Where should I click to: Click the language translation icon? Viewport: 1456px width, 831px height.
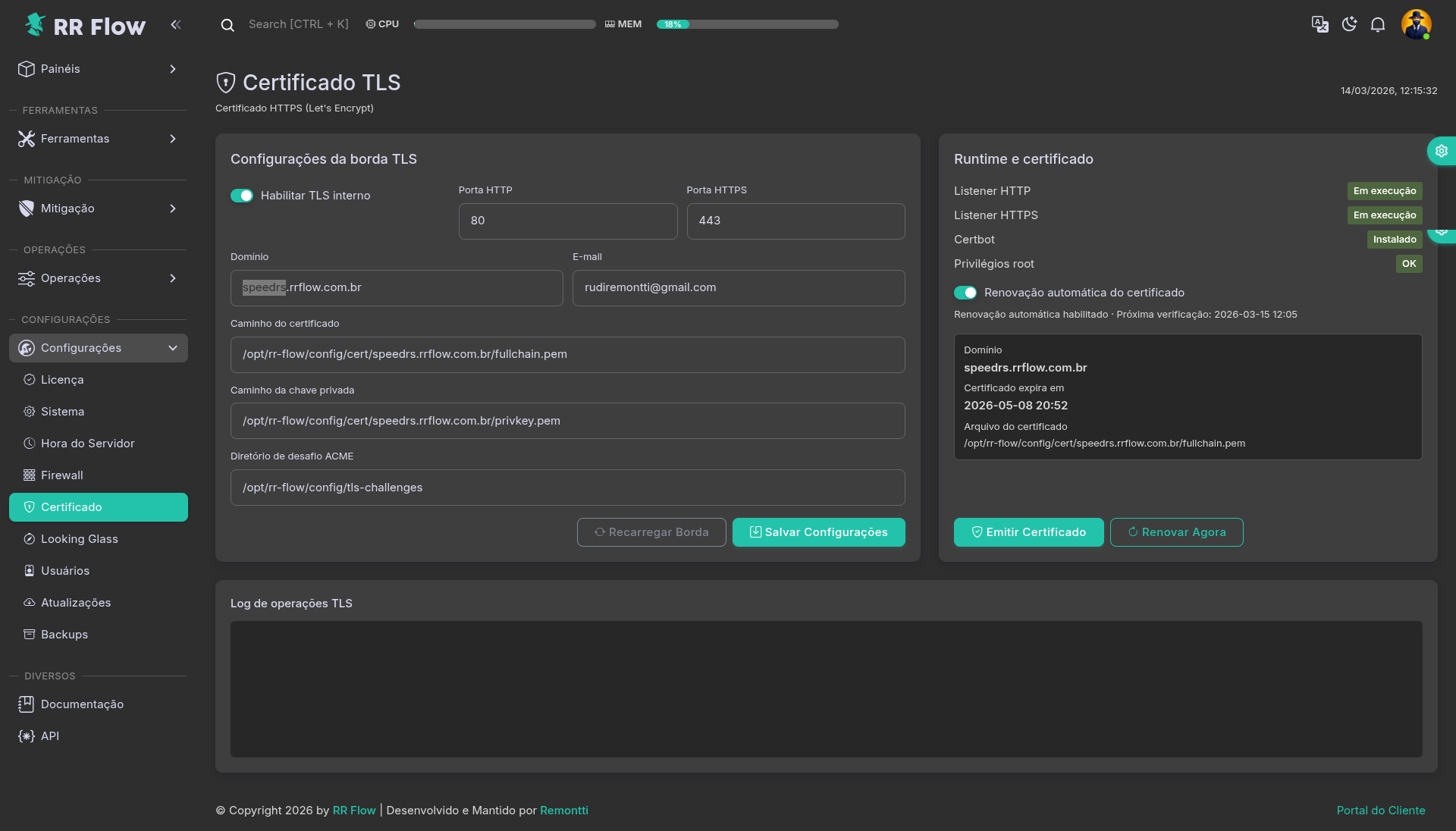(1320, 24)
